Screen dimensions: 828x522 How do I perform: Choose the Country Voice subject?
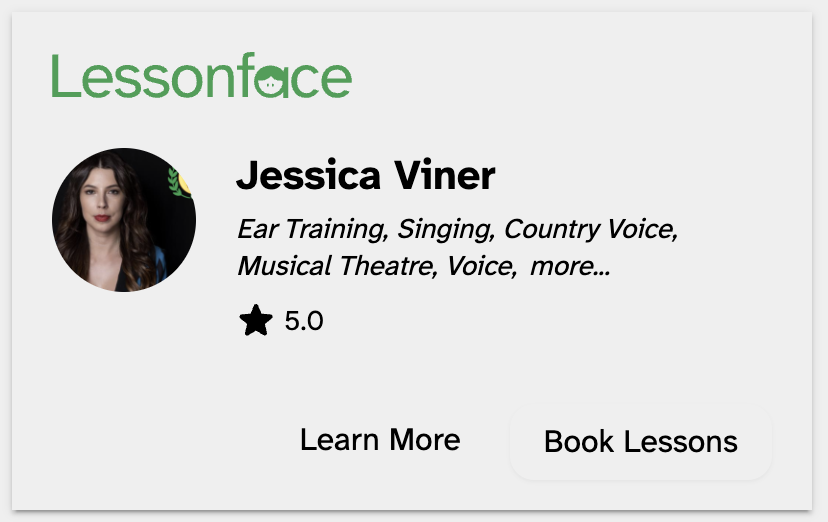click(x=590, y=229)
